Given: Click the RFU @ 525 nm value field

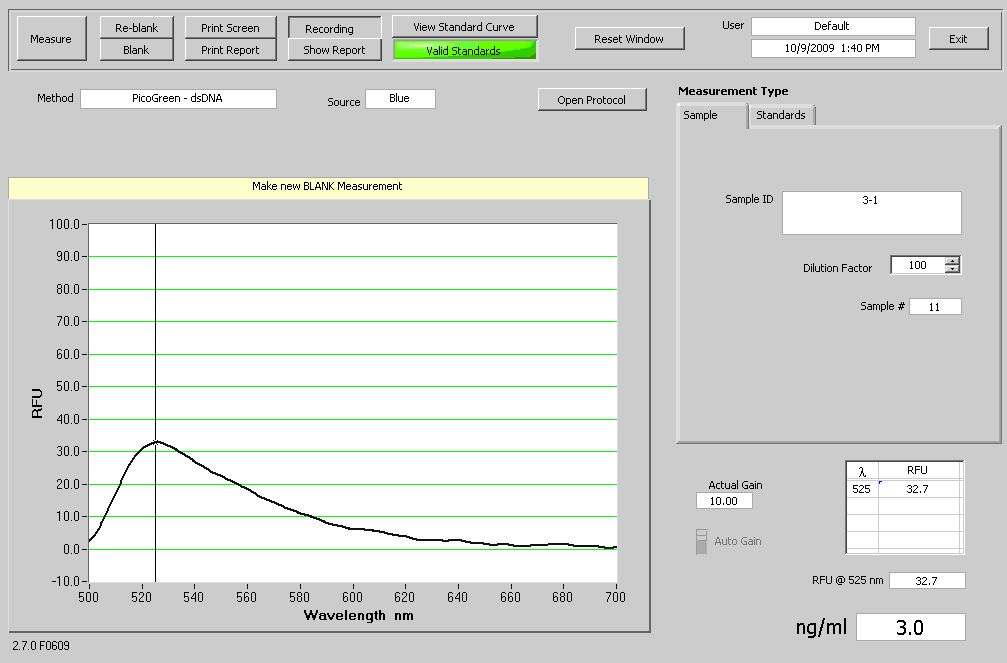Looking at the screenshot, I should pyautogui.click(x=927, y=581).
